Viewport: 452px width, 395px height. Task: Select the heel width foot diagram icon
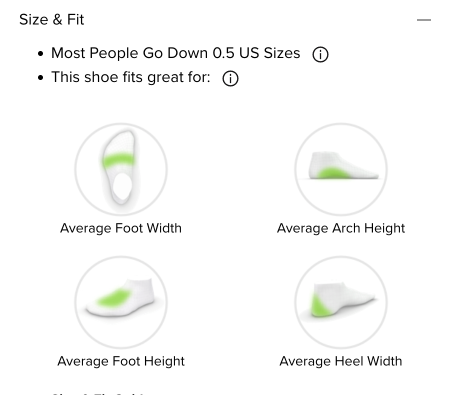coord(341,302)
